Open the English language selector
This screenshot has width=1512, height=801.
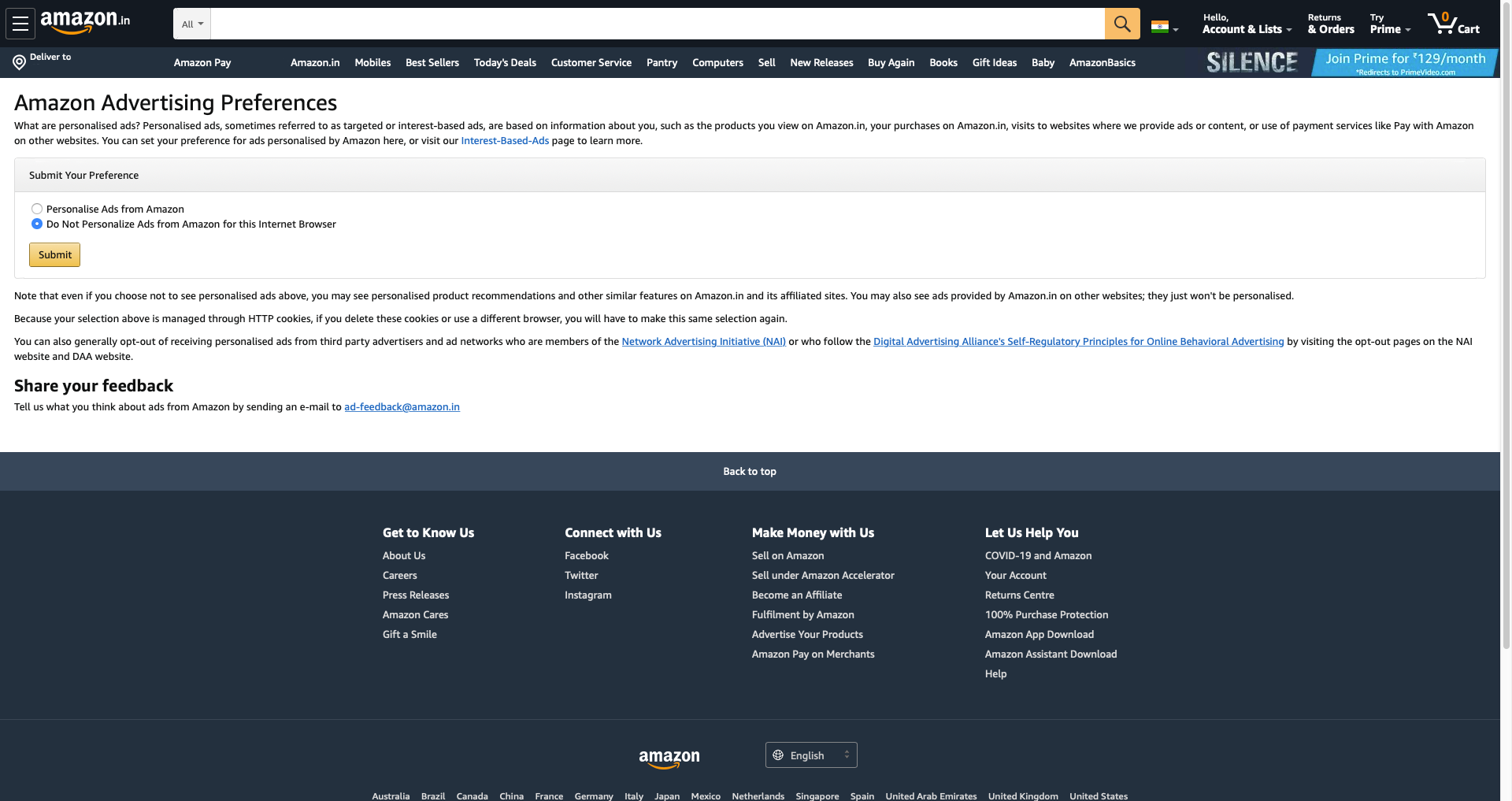tap(811, 755)
